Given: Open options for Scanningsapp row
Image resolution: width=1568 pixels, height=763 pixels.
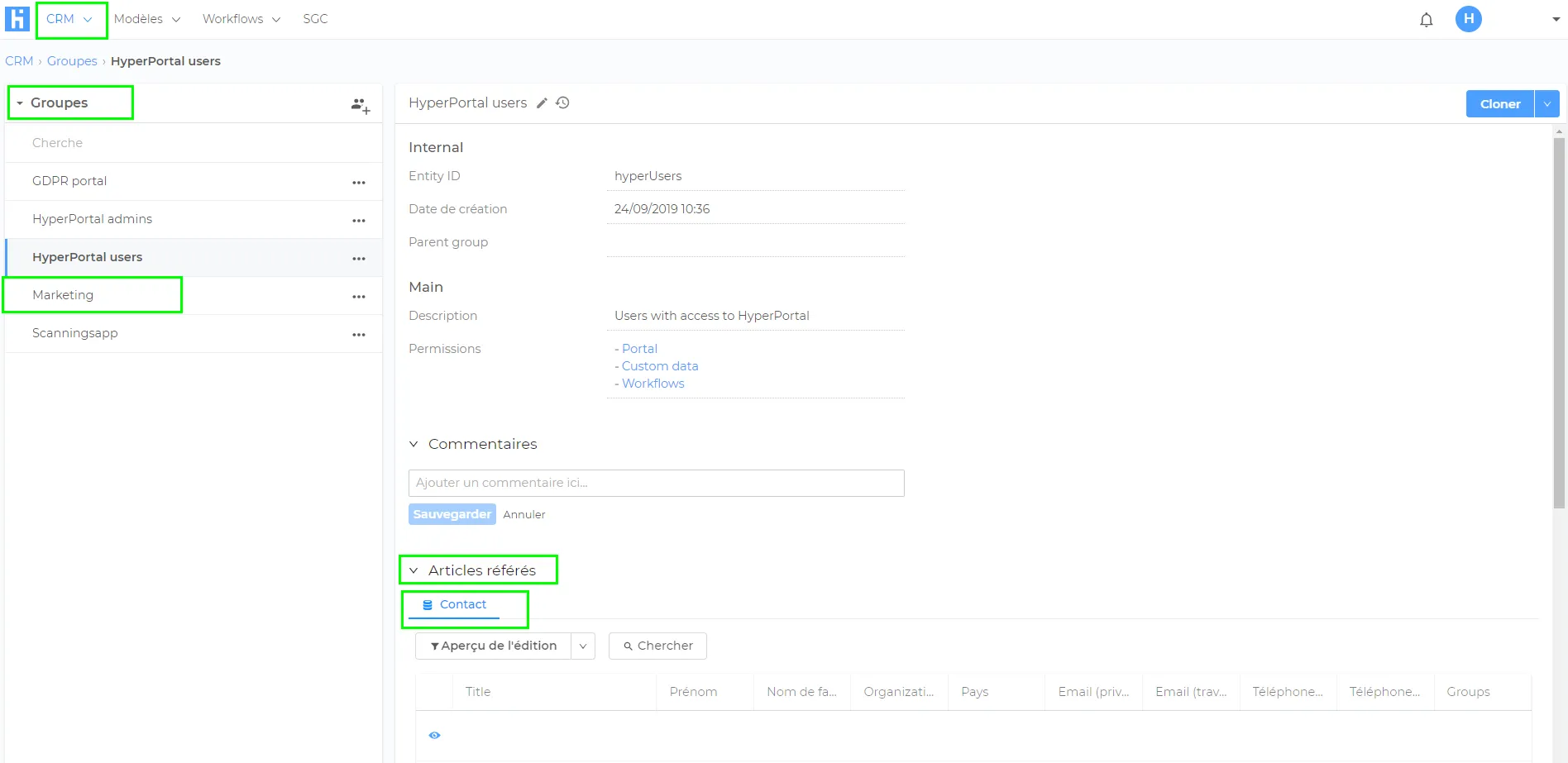Looking at the screenshot, I should coord(359,335).
